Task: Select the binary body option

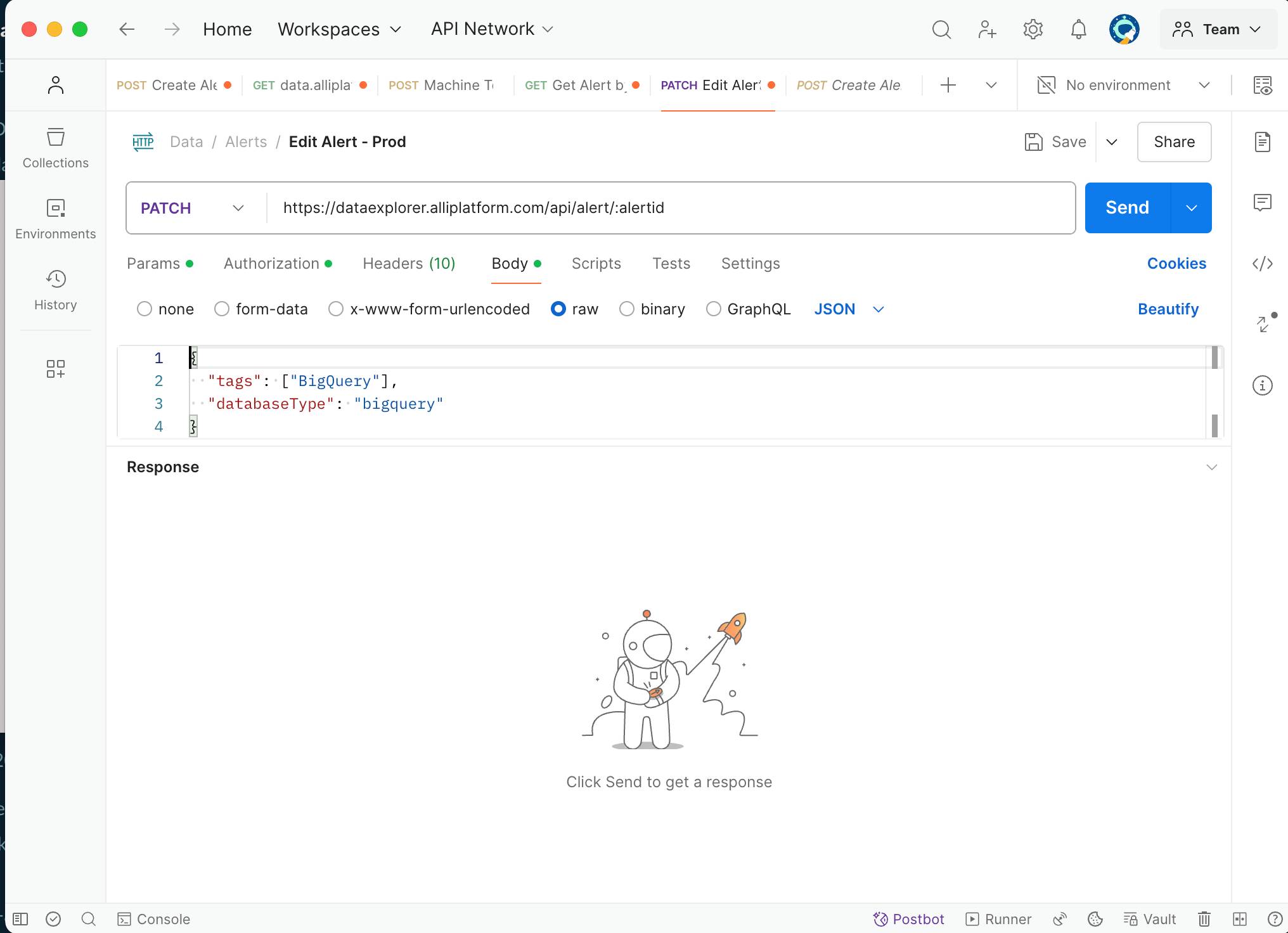Action: coord(627,309)
